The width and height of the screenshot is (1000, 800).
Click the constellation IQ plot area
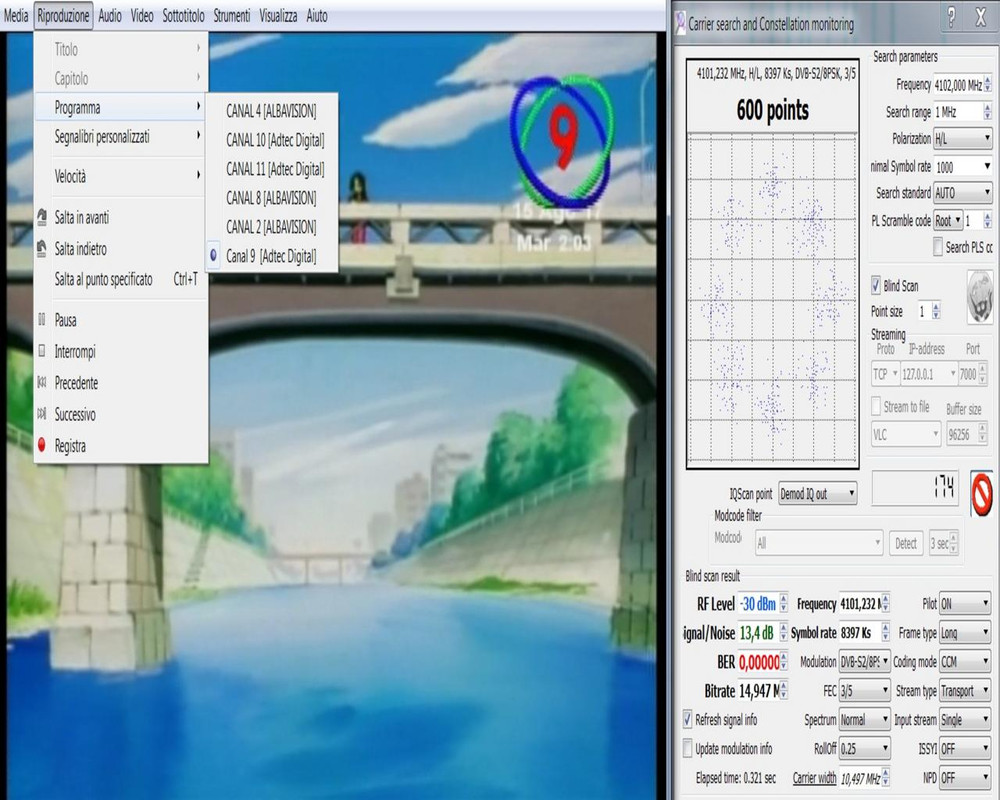[772, 297]
